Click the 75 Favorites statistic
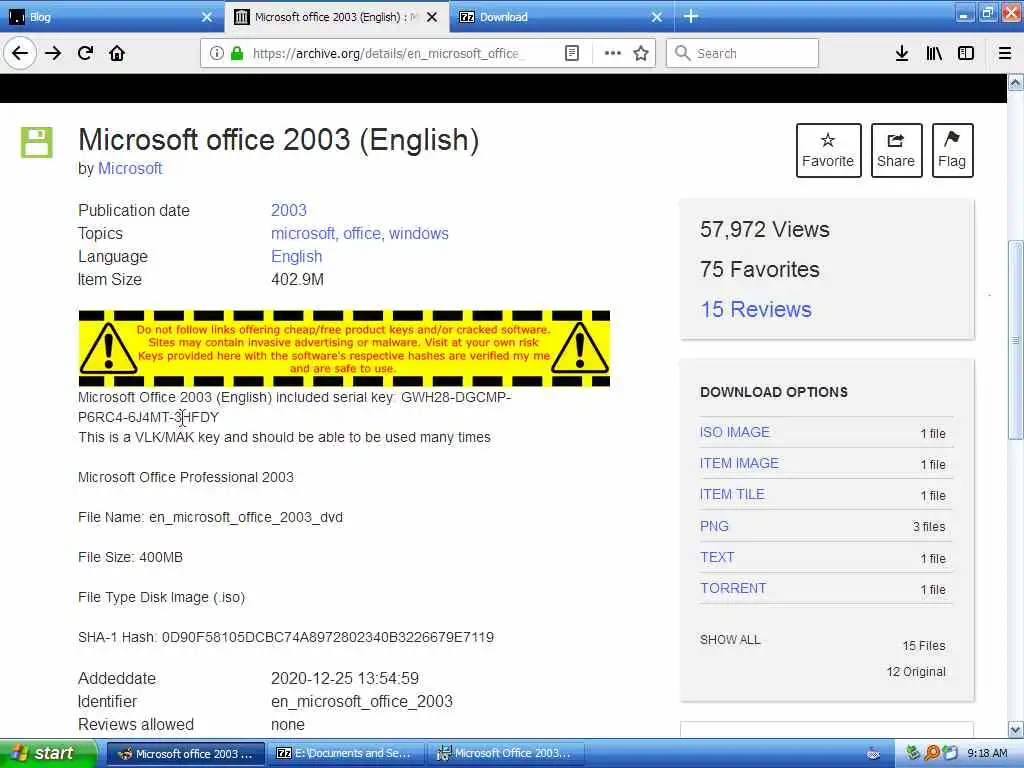The width and height of the screenshot is (1024, 768). tap(760, 269)
